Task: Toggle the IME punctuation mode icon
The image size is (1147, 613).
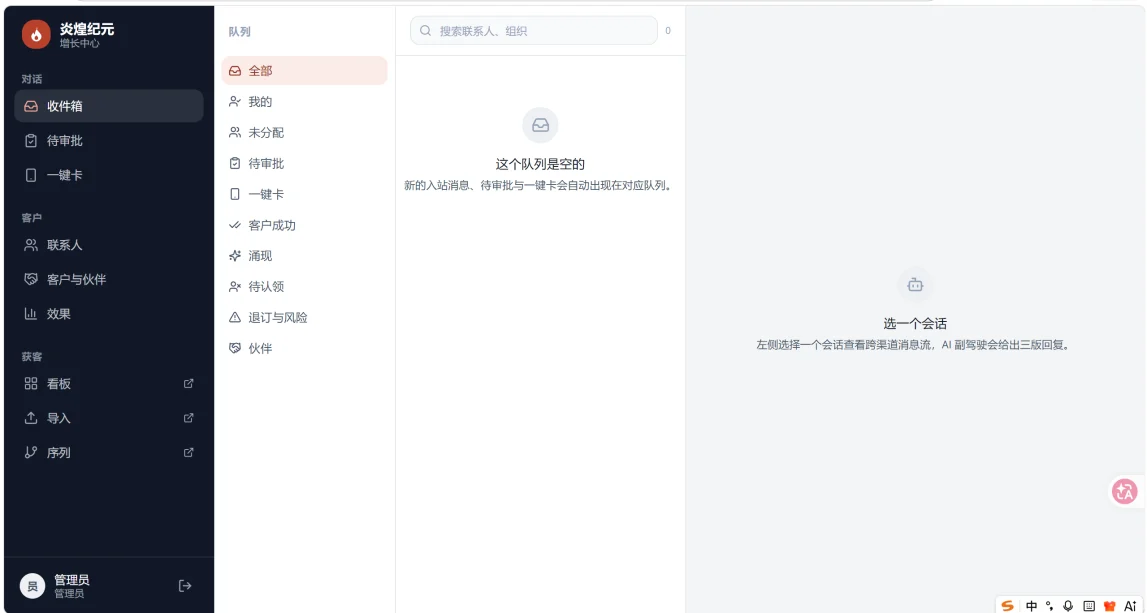Action: pos(1050,606)
